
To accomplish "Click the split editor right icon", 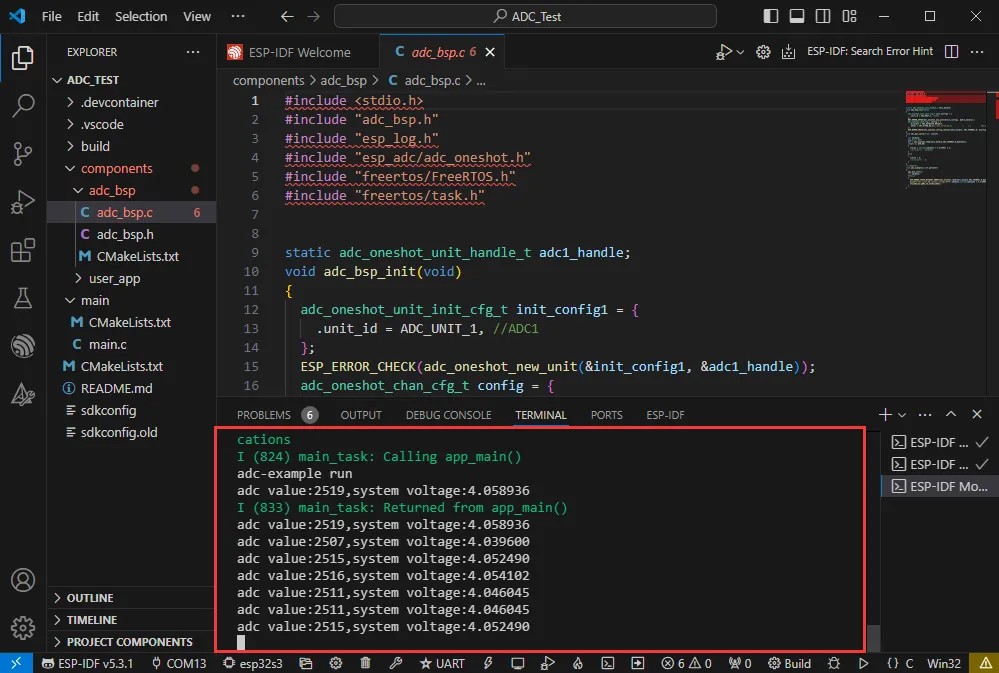I will tap(951, 52).
